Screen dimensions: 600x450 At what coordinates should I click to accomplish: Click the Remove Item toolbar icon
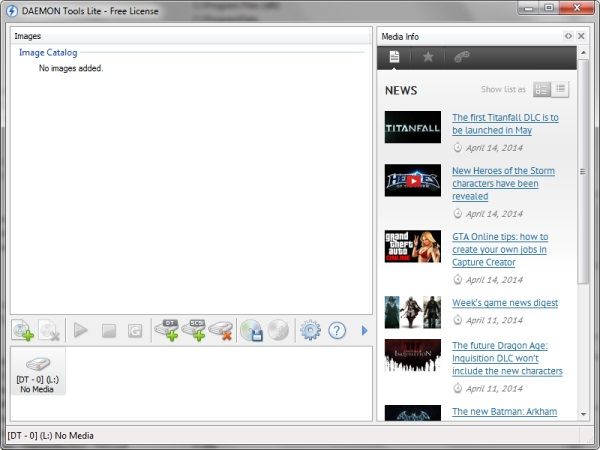pos(49,330)
